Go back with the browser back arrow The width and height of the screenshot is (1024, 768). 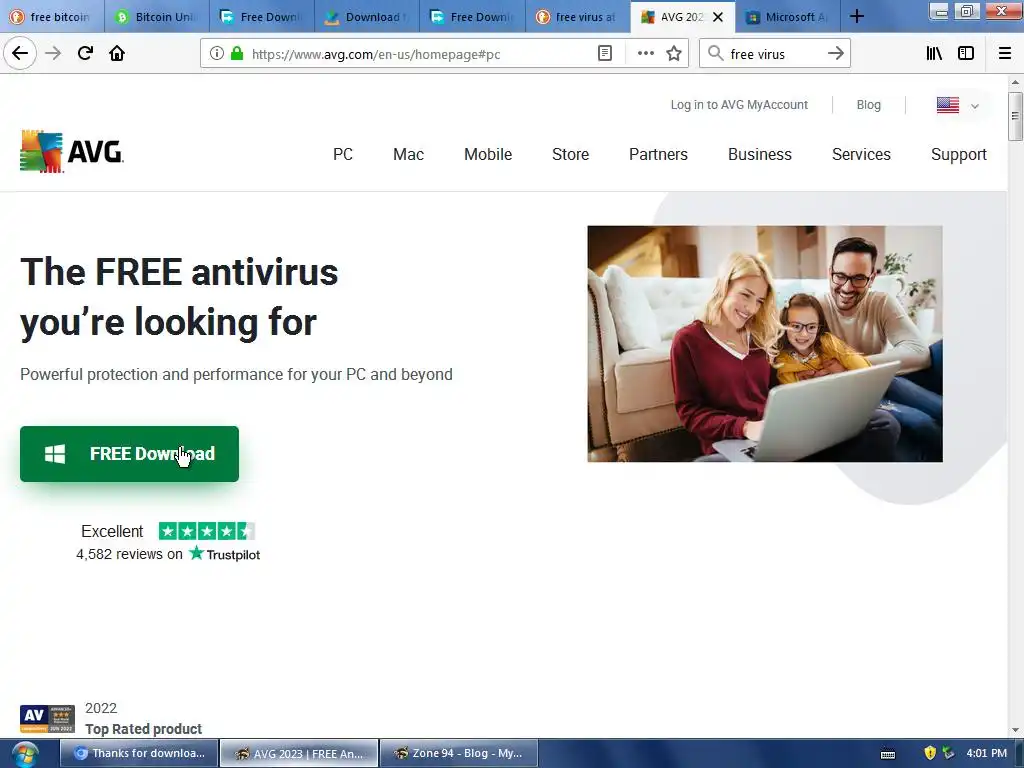click(20, 54)
